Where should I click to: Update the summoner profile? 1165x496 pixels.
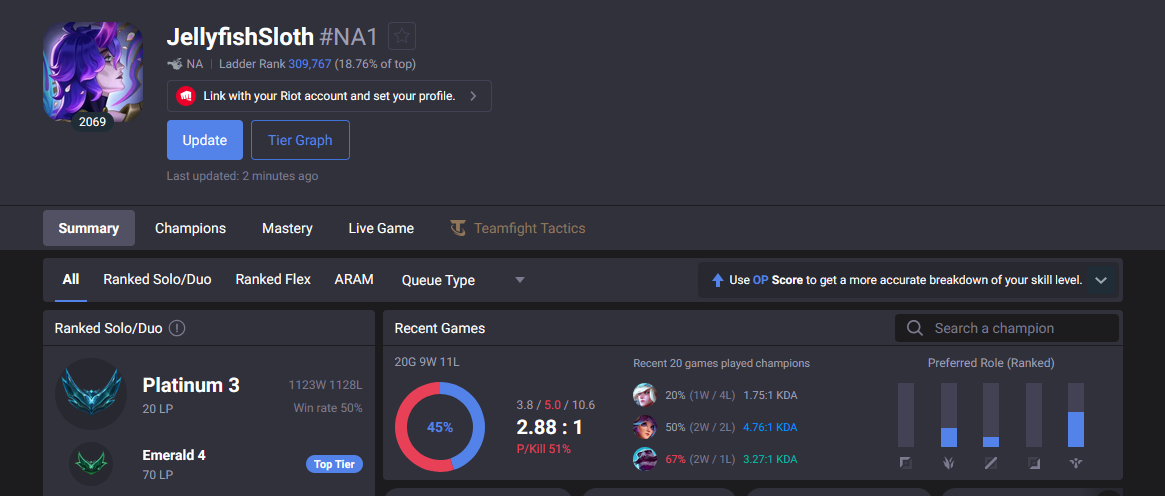click(204, 140)
